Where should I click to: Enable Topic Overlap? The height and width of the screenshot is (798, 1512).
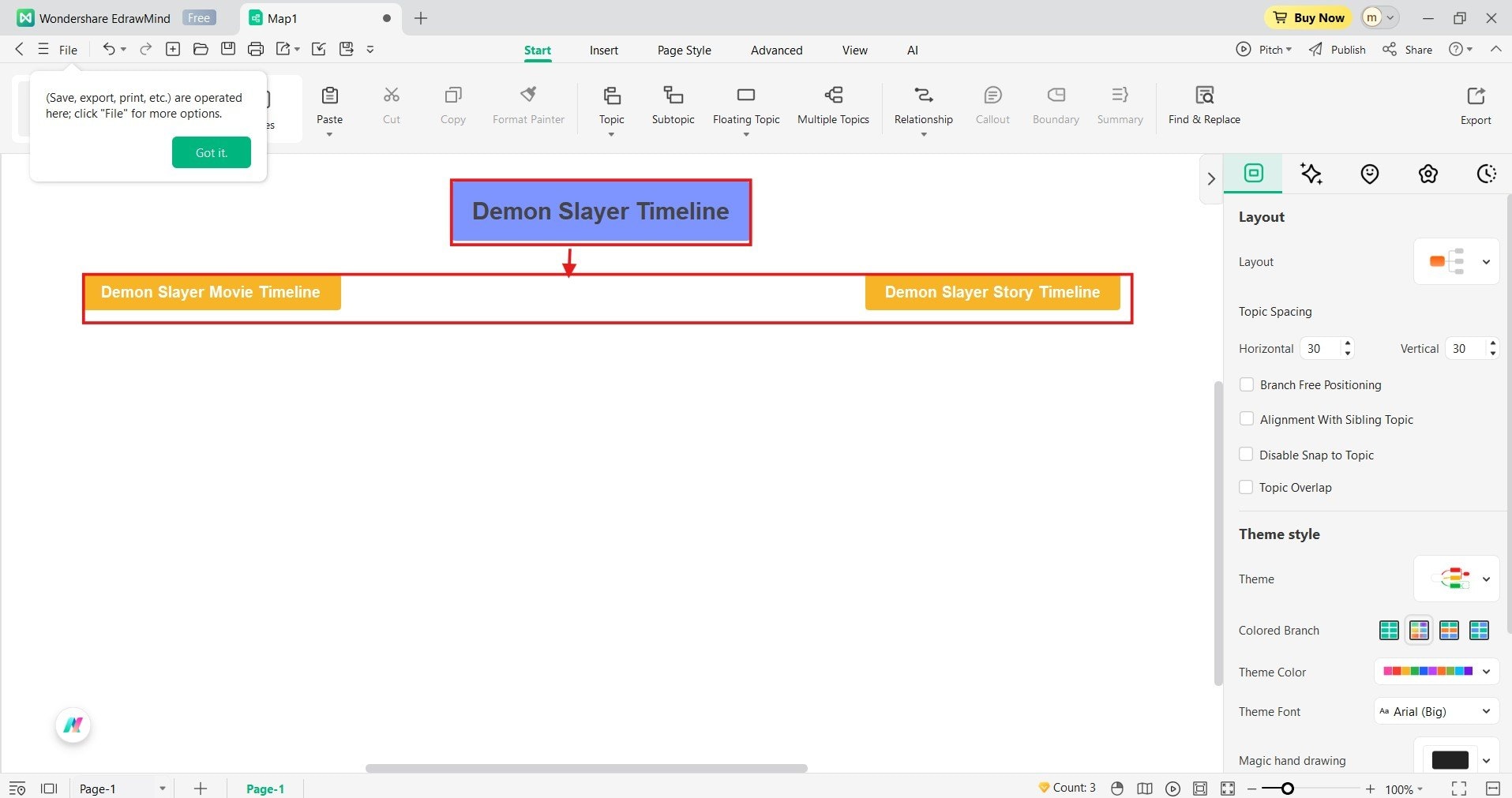[x=1247, y=487]
